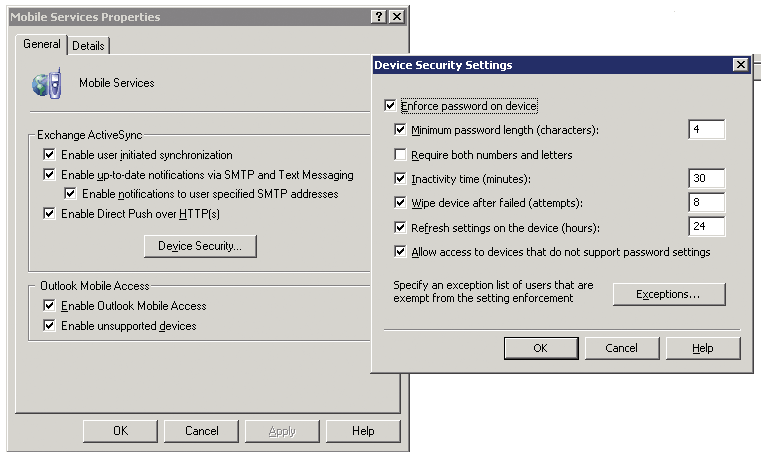This screenshot has height=464, width=761.
Task: Click the inactivity time minutes field
Action: [x=706, y=179]
